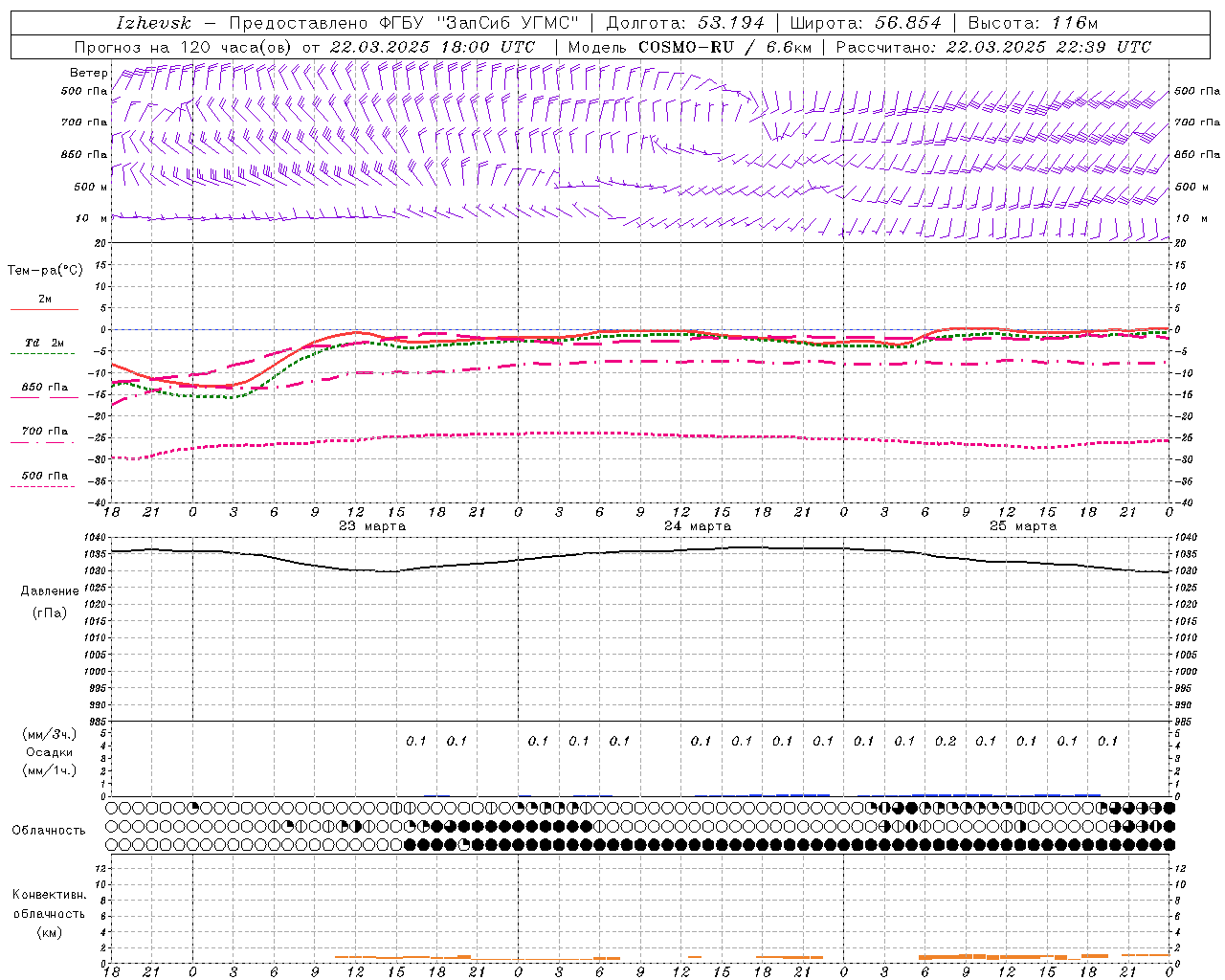
Task: Click '24 марта' date under temperature chart
Action: [698, 526]
